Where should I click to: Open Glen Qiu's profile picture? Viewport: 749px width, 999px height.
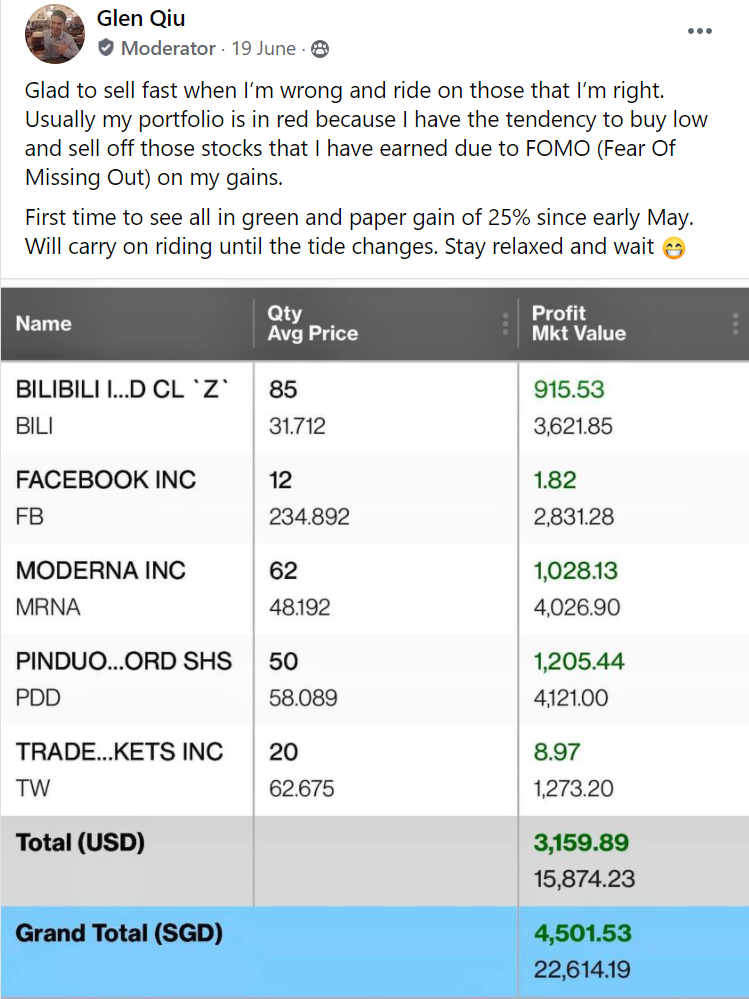53,33
